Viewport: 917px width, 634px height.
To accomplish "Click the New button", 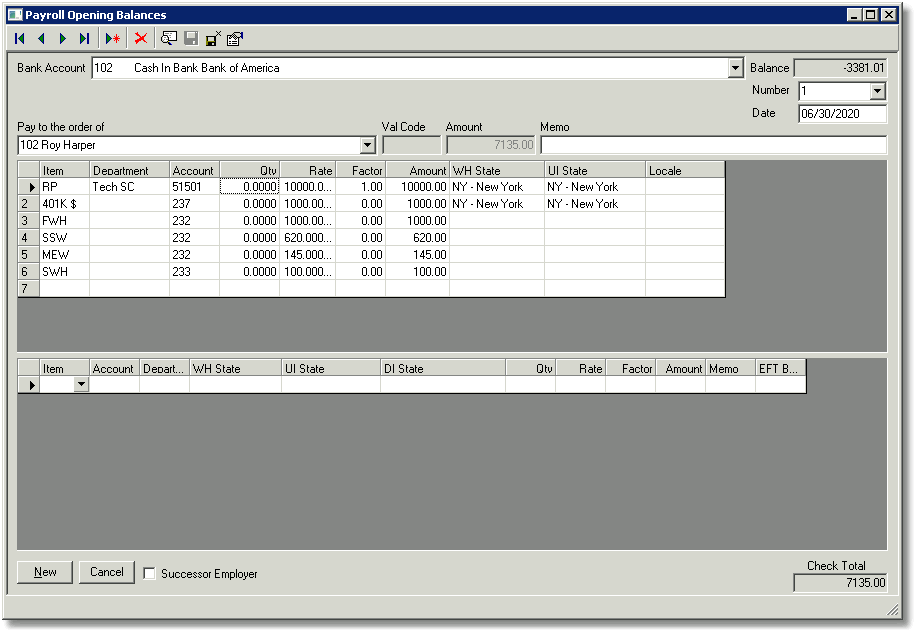I will pos(45,572).
